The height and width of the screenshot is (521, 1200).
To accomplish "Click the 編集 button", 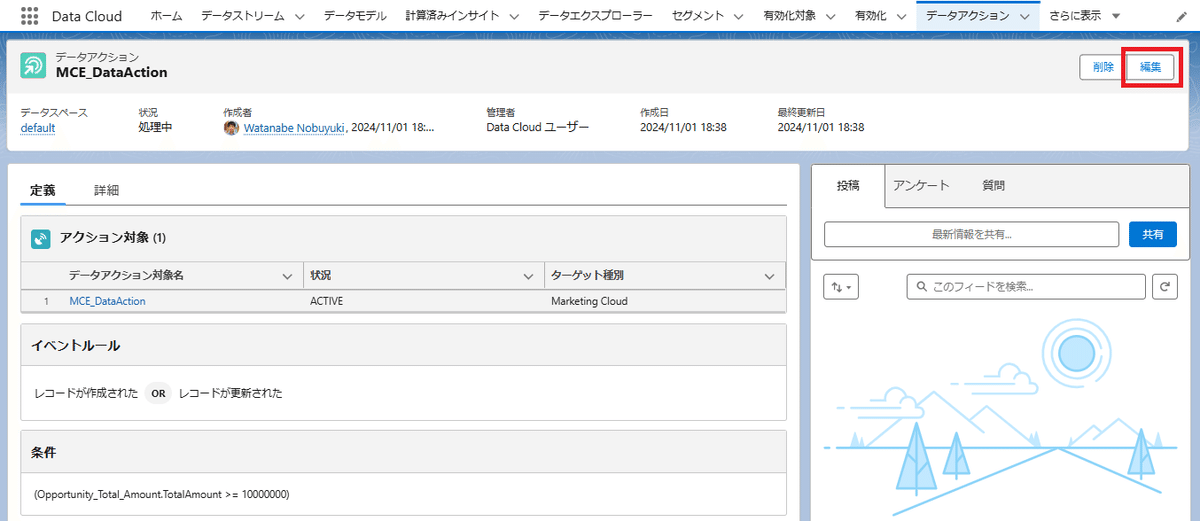I will pos(1151,67).
